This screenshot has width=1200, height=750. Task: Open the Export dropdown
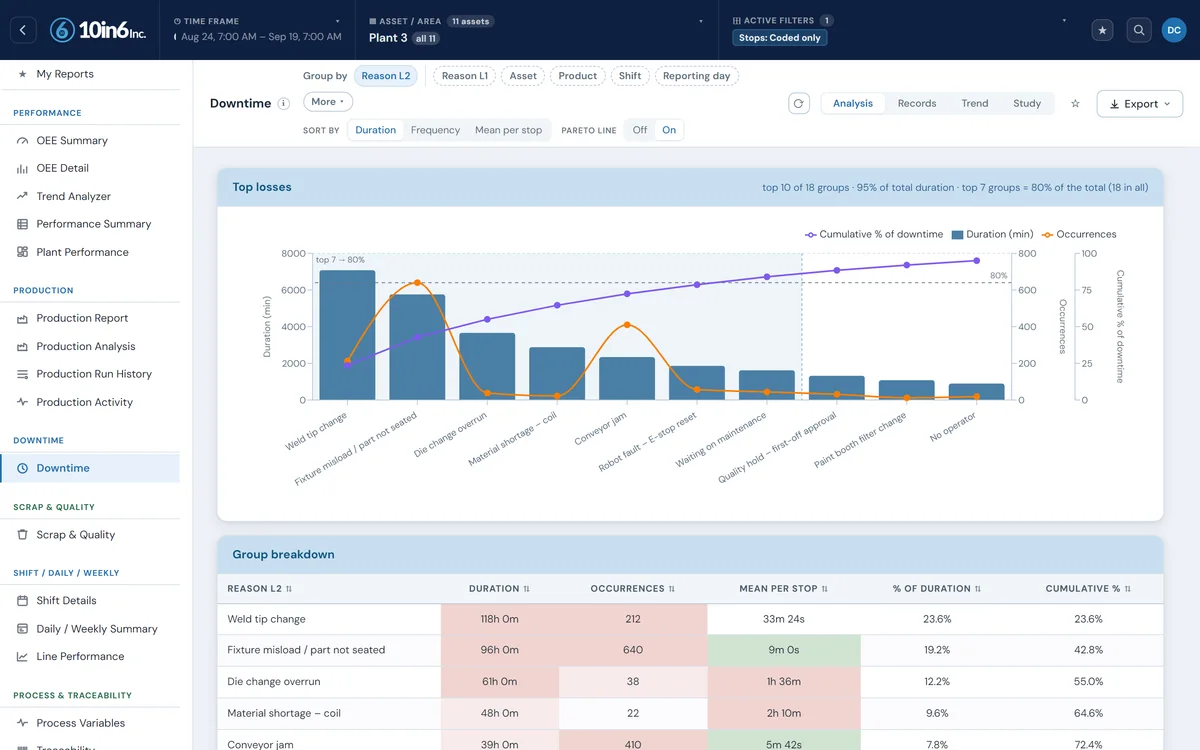click(1140, 104)
